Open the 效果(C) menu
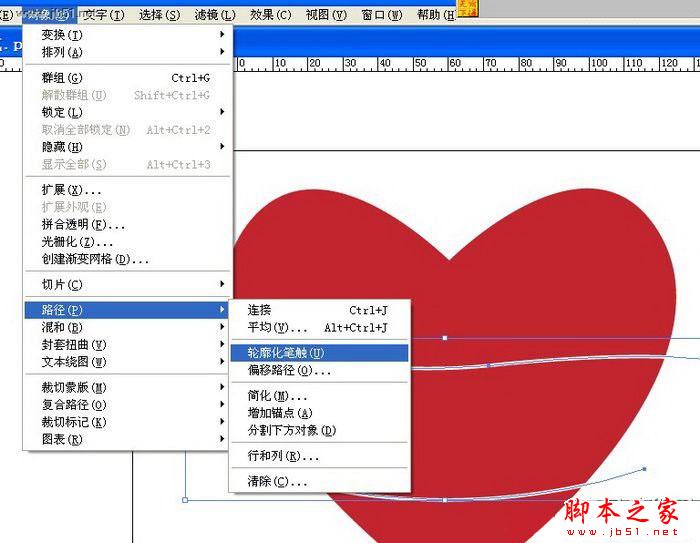 (271, 15)
